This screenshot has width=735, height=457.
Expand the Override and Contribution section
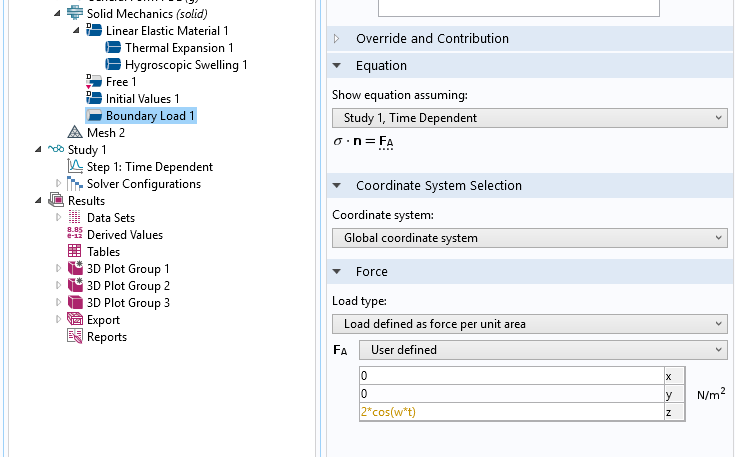(337, 39)
